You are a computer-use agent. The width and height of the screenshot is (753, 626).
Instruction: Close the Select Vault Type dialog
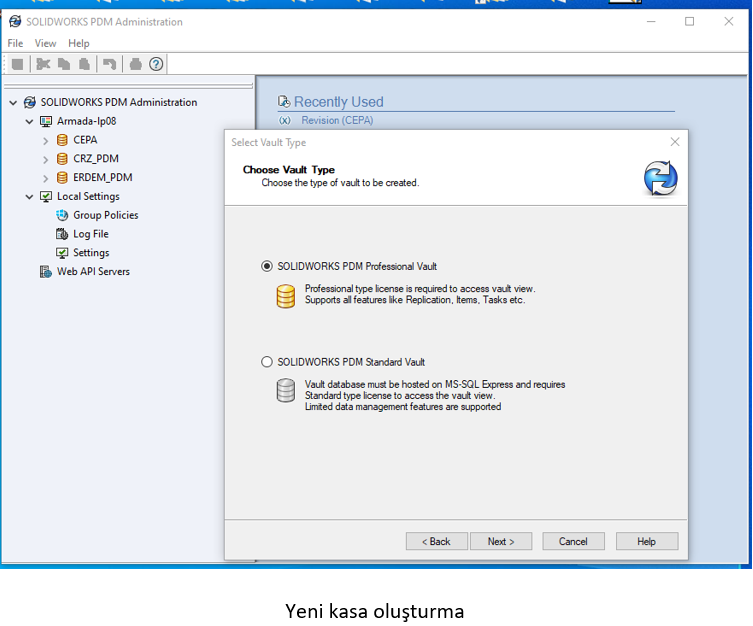pyautogui.click(x=675, y=142)
